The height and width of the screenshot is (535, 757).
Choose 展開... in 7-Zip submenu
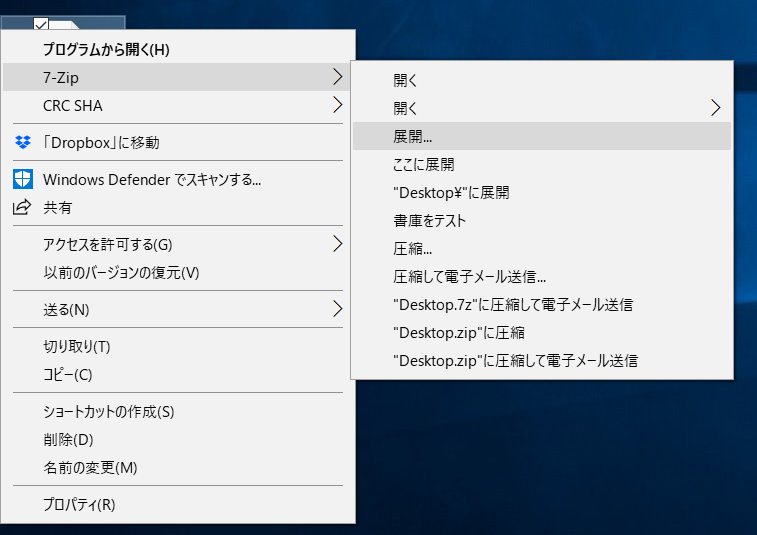point(542,136)
